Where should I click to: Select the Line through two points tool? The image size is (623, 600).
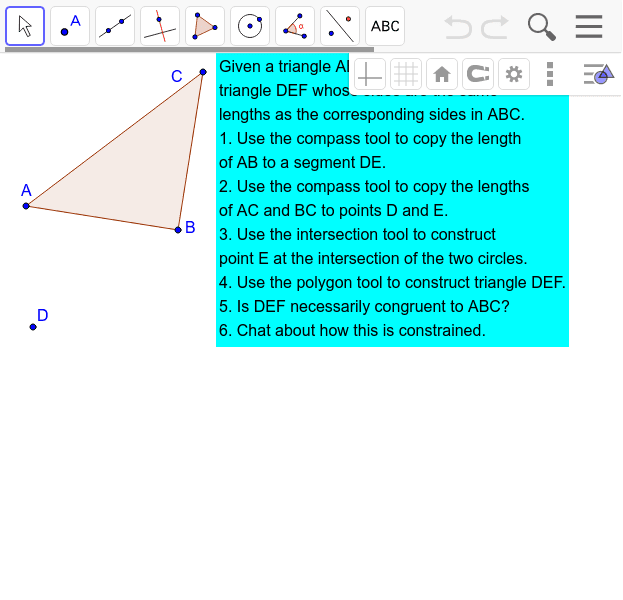click(x=115, y=26)
